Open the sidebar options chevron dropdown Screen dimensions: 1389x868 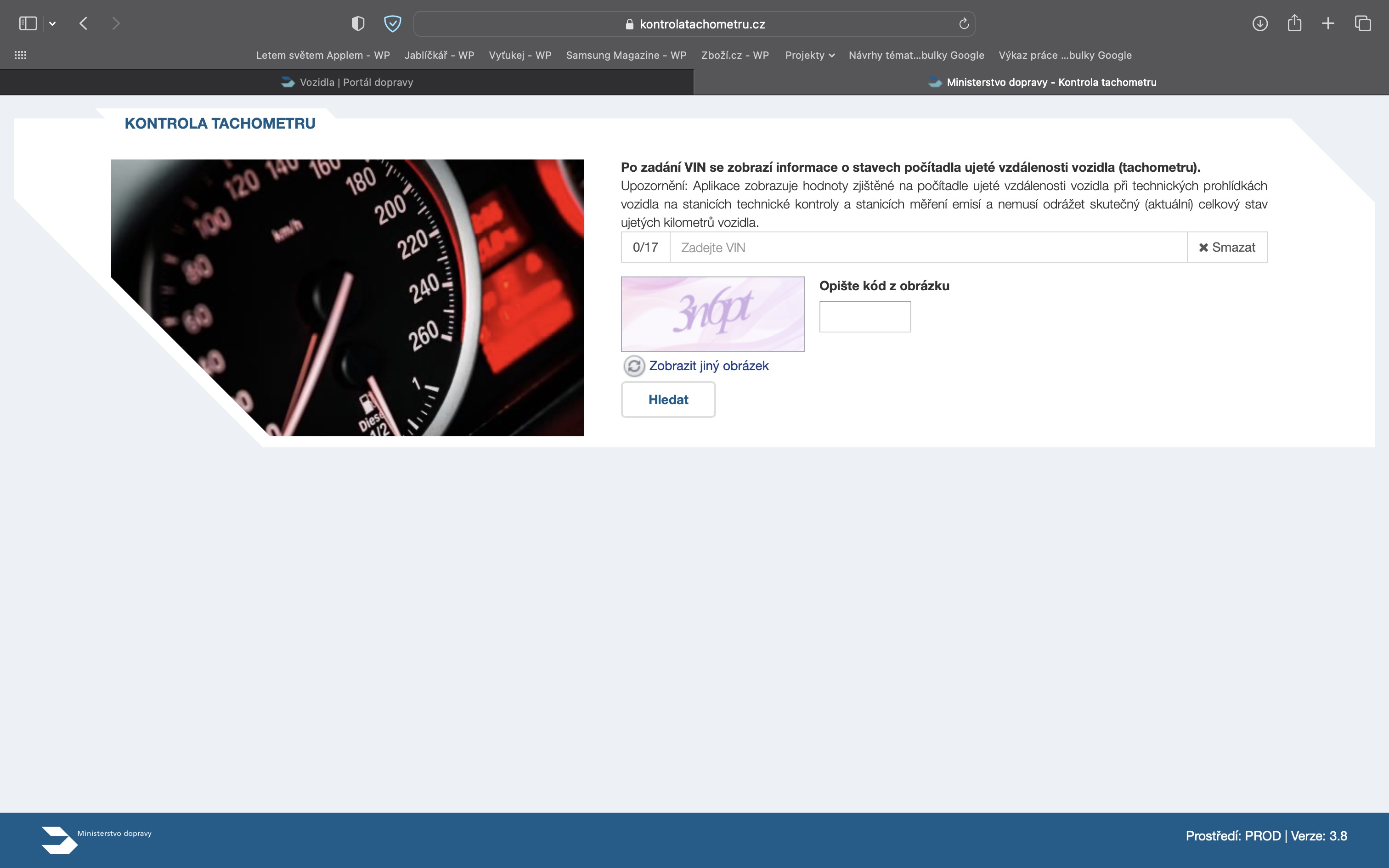click(x=52, y=23)
